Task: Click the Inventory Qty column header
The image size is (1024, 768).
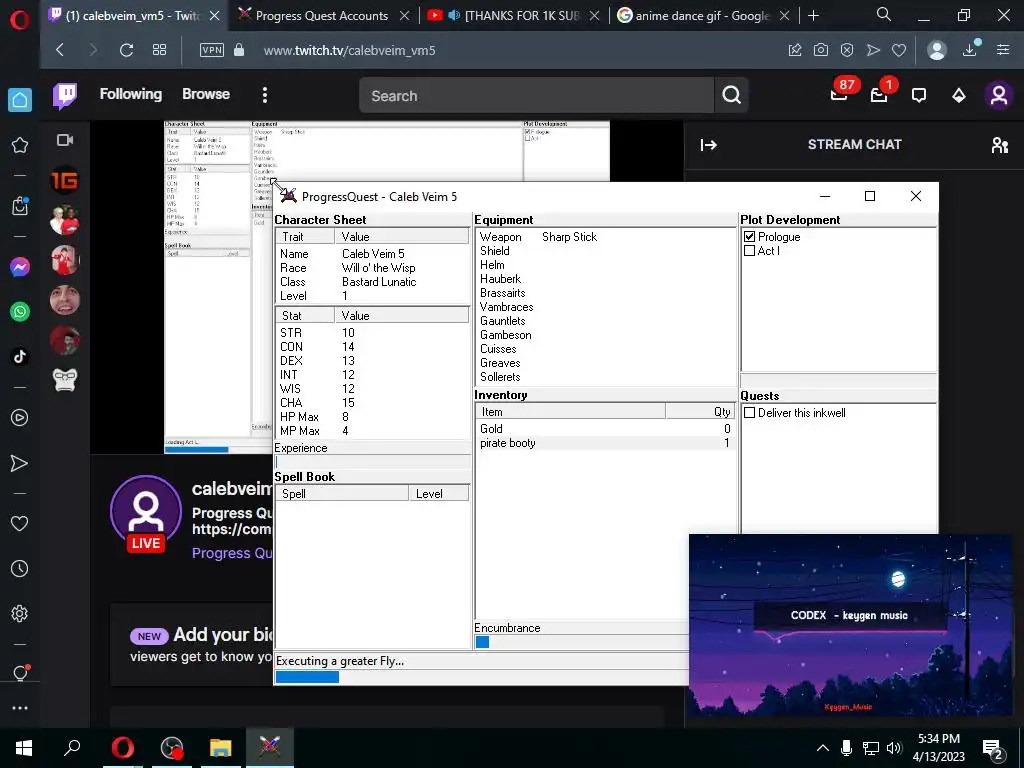Action: pos(699,411)
